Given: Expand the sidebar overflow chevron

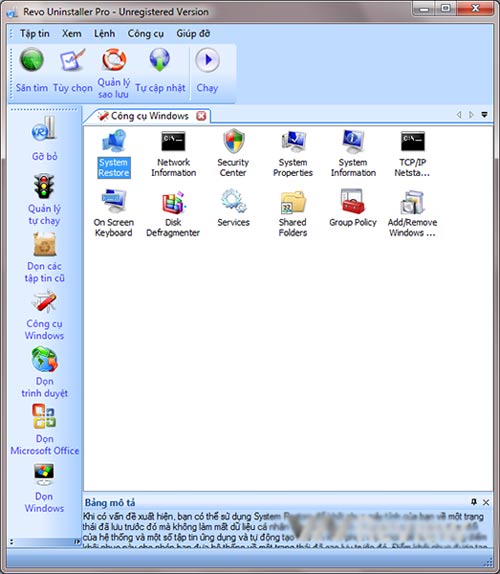Looking at the screenshot, I should click(x=77, y=541).
